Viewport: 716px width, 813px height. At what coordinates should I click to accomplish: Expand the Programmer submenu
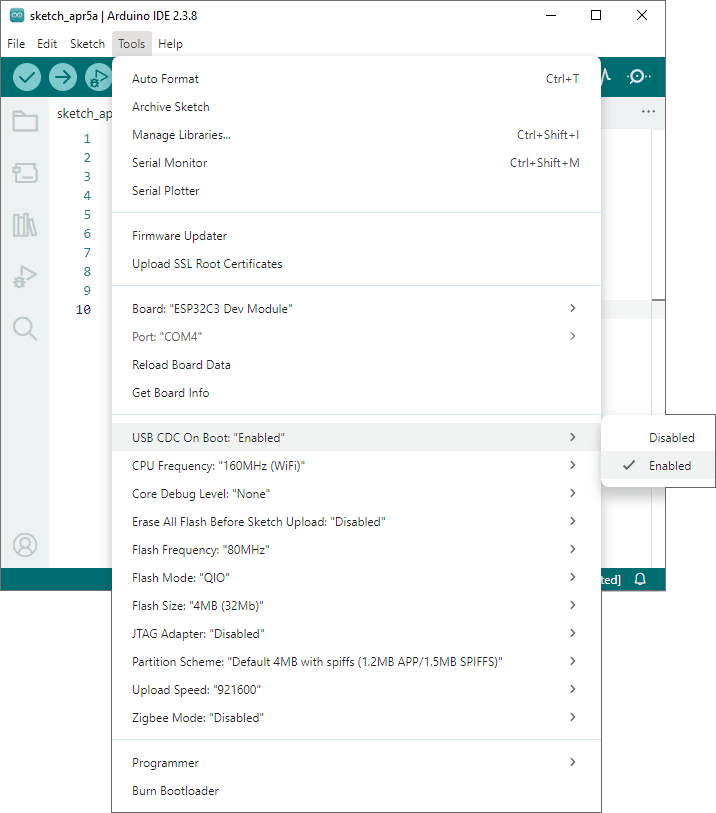(356, 763)
